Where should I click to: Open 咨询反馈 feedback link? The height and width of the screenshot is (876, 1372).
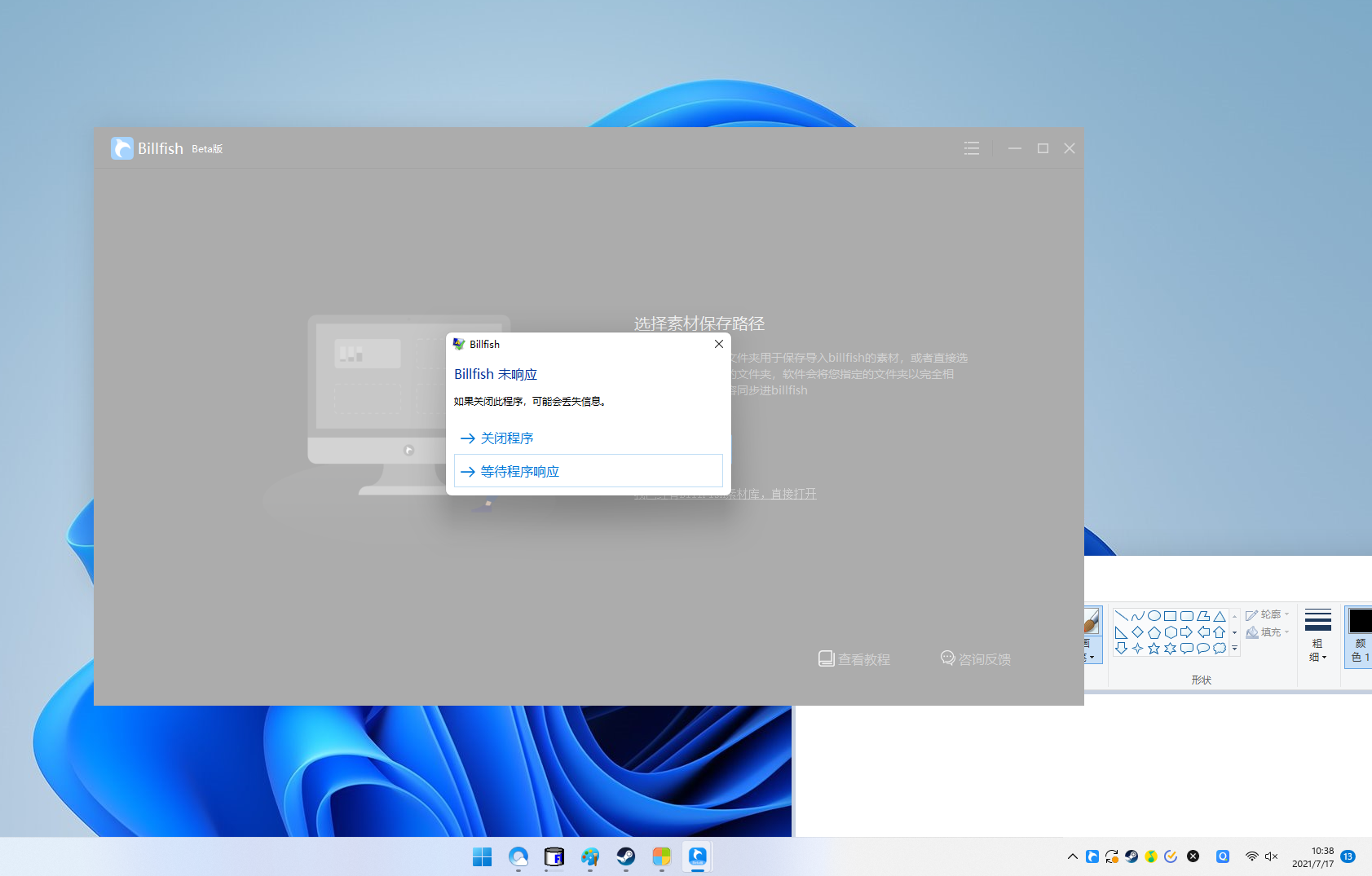tap(976, 658)
